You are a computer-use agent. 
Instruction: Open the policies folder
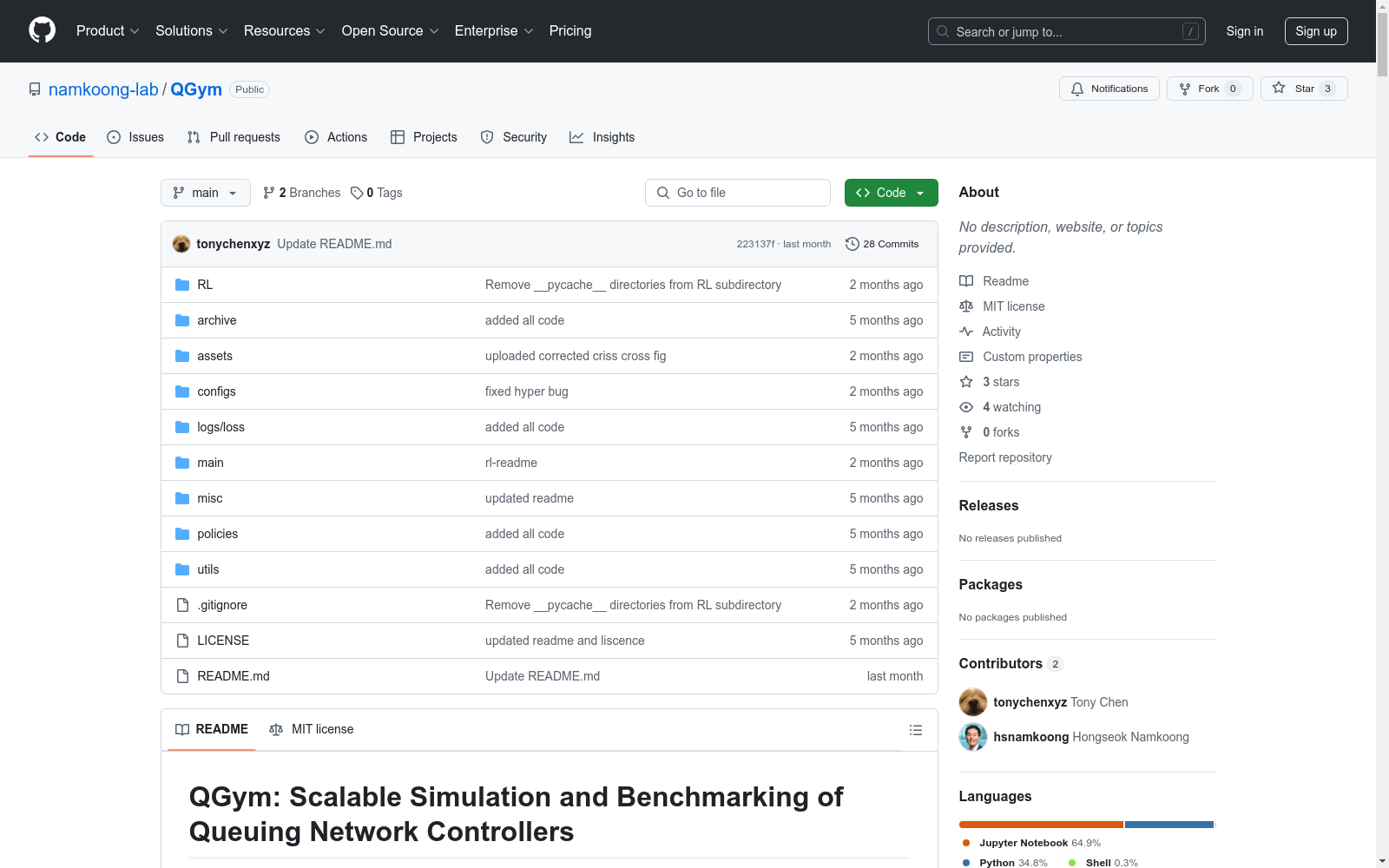pyautogui.click(x=217, y=534)
